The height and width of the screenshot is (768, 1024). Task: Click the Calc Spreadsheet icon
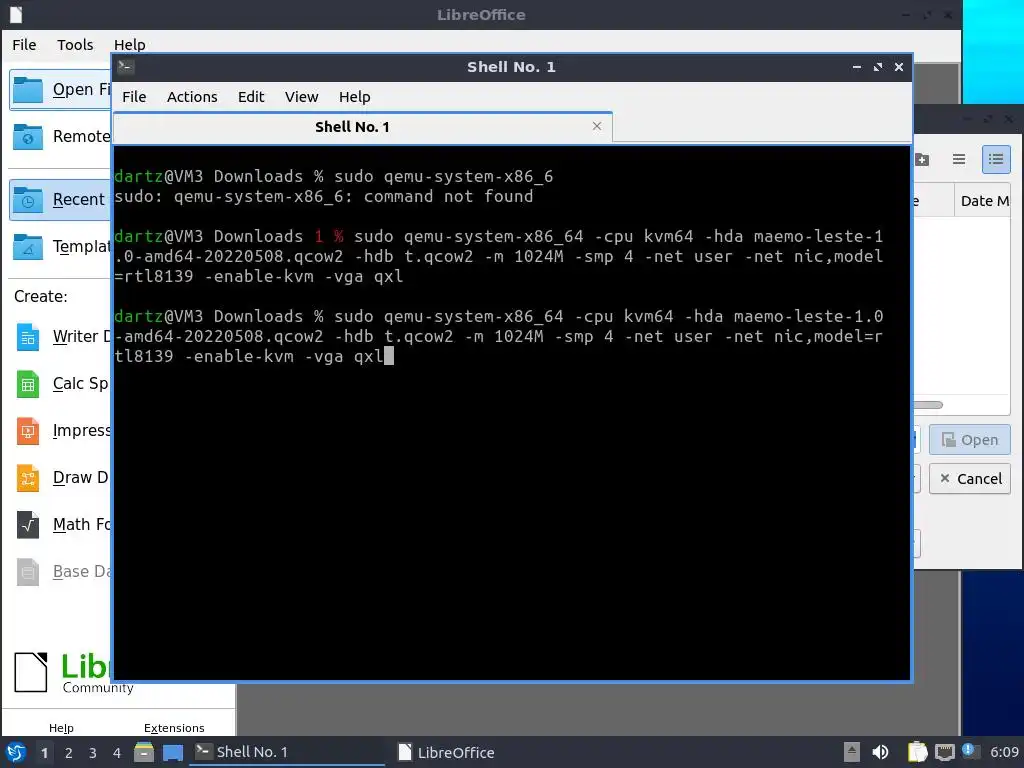click(x=27, y=384)
